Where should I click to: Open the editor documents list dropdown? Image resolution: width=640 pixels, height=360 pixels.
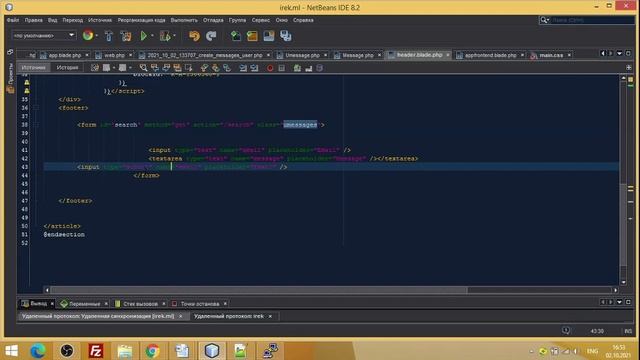(620, 53)
